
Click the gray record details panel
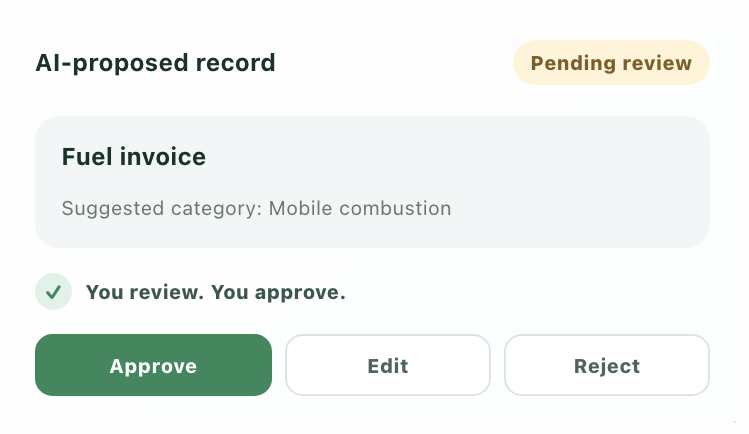pyautogui.click(x=373, y=182)
